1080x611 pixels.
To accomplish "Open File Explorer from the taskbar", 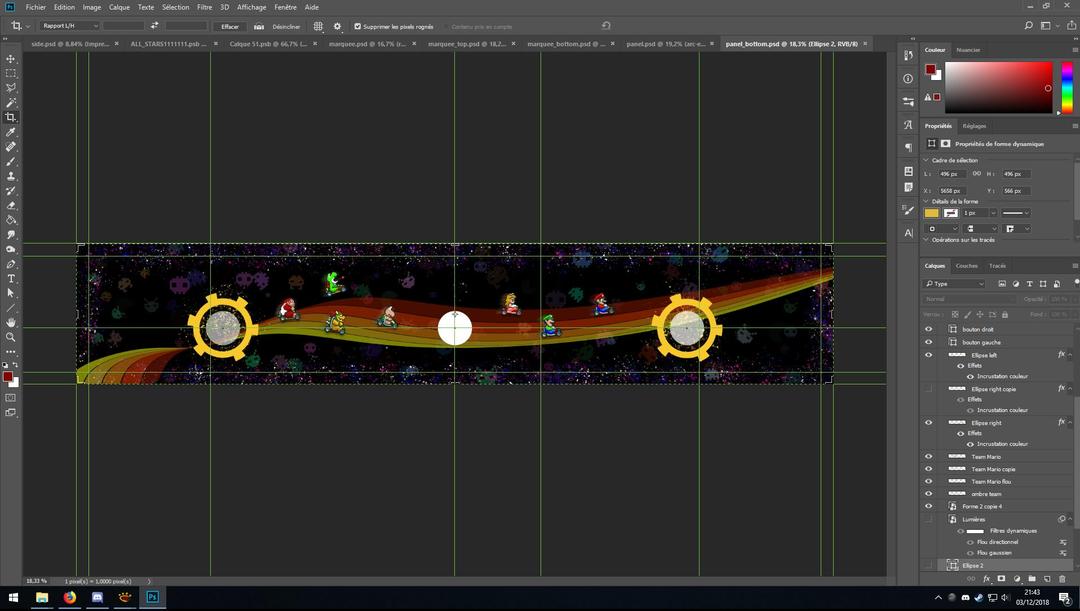I will point(42,597).
